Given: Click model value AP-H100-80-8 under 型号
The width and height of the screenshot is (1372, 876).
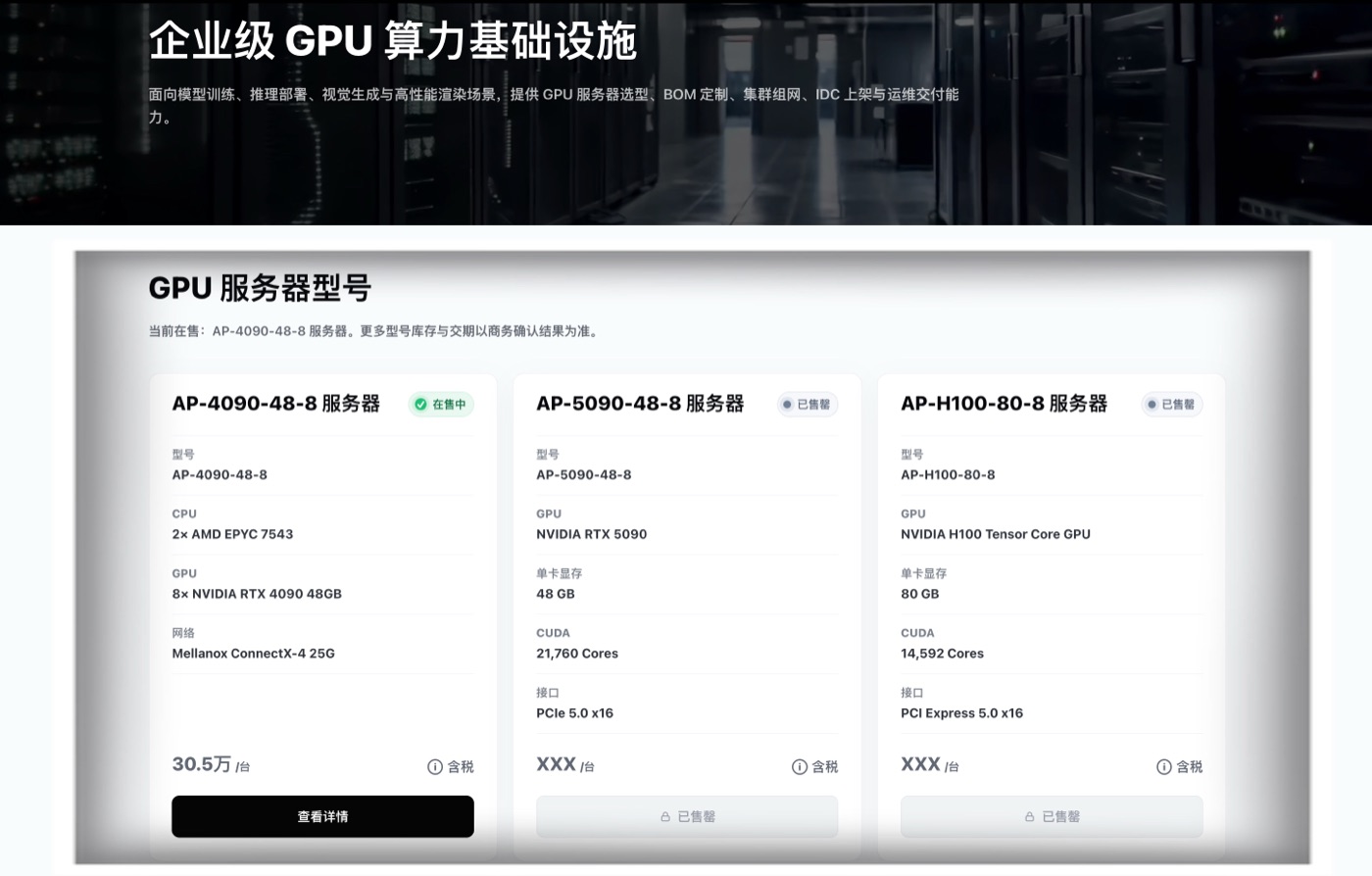Looking at the screenshot, I should coord(948,474).
